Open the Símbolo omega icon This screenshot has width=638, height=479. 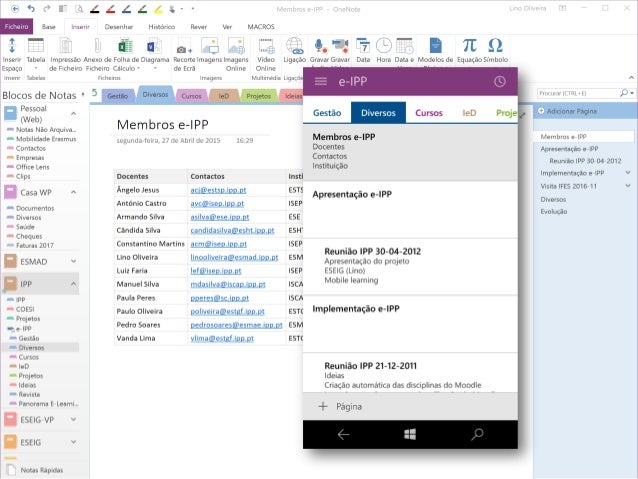(x=495, y=47)
